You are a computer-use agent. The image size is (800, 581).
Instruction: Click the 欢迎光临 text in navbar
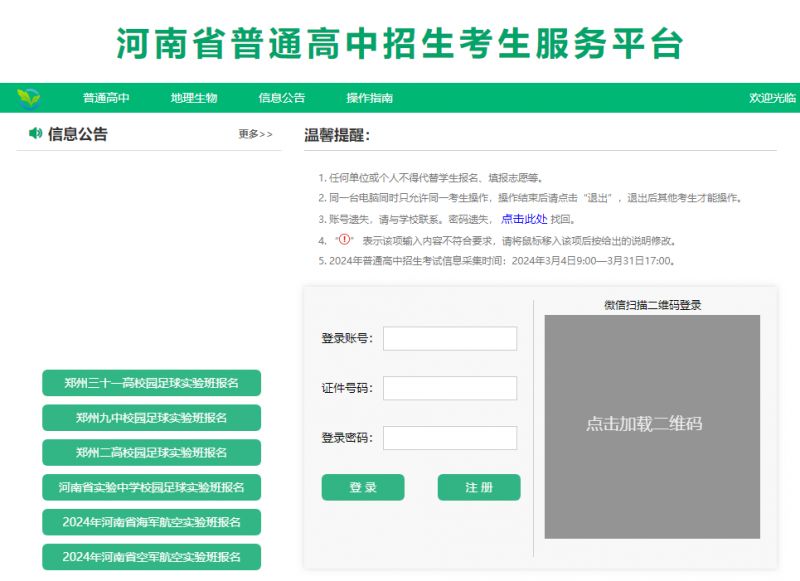click(772, 98)
